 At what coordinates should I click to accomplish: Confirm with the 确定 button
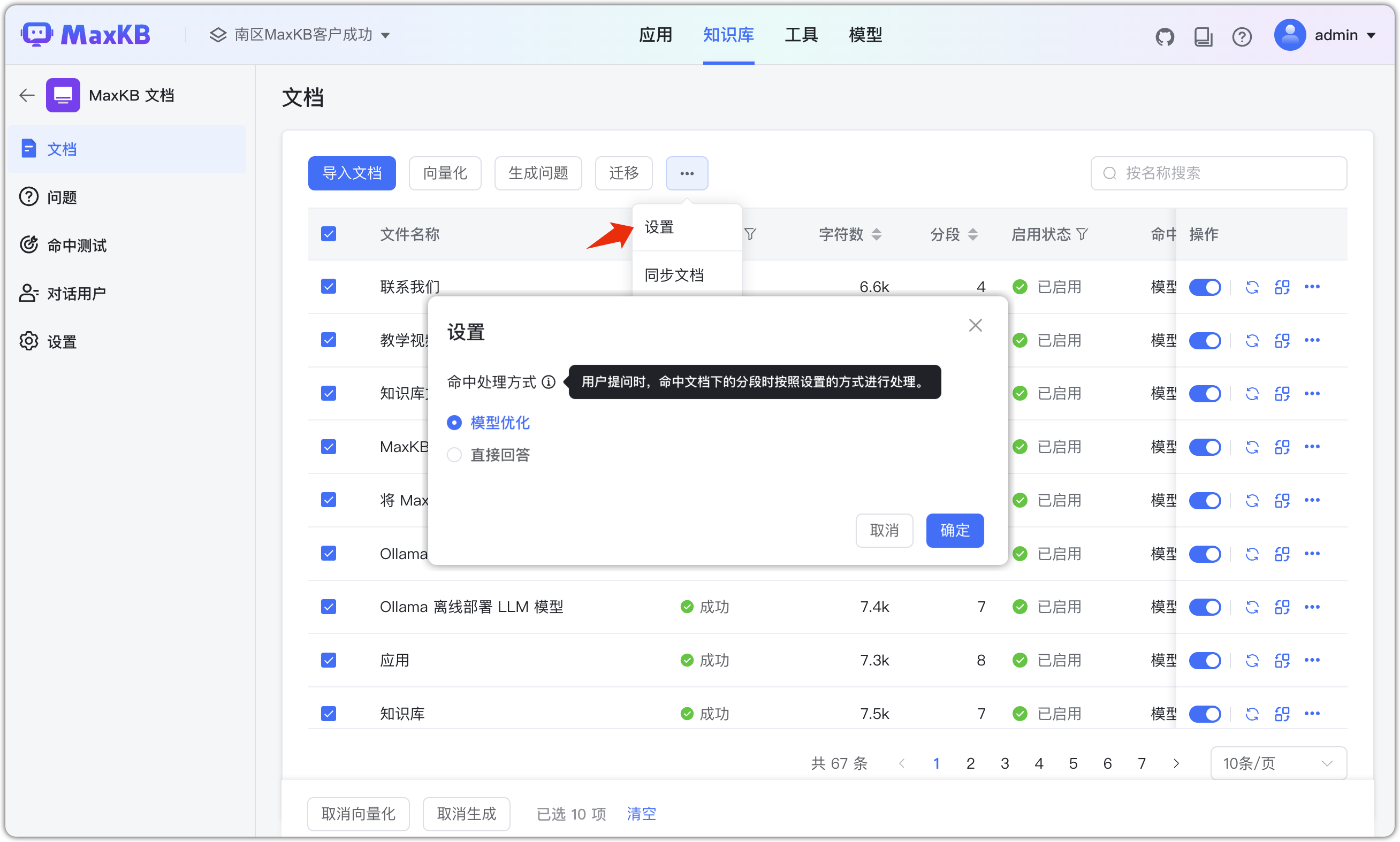955,531
